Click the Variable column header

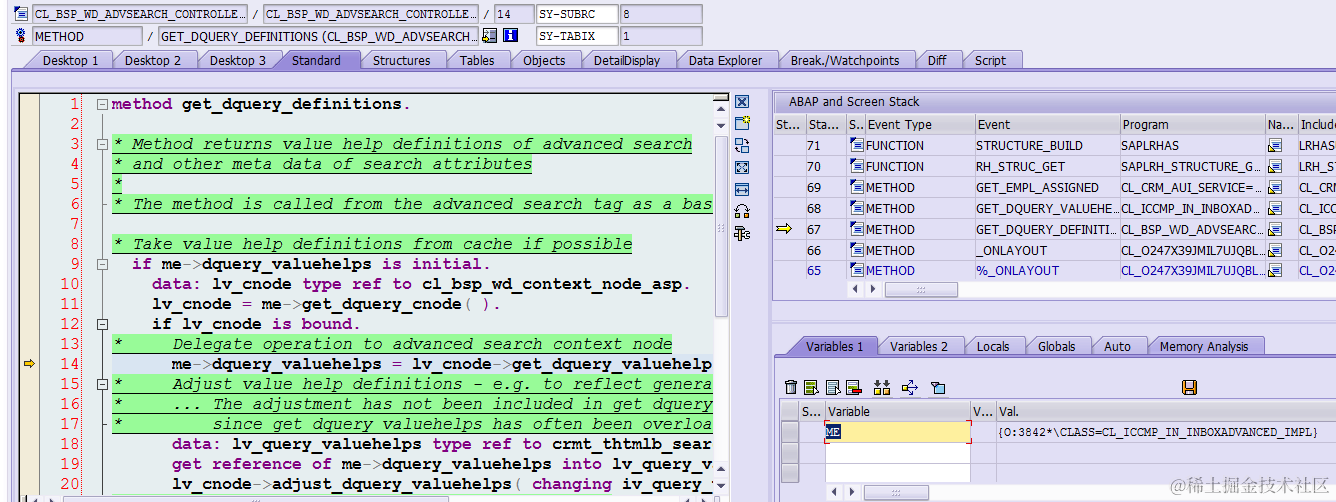[897, 411]
